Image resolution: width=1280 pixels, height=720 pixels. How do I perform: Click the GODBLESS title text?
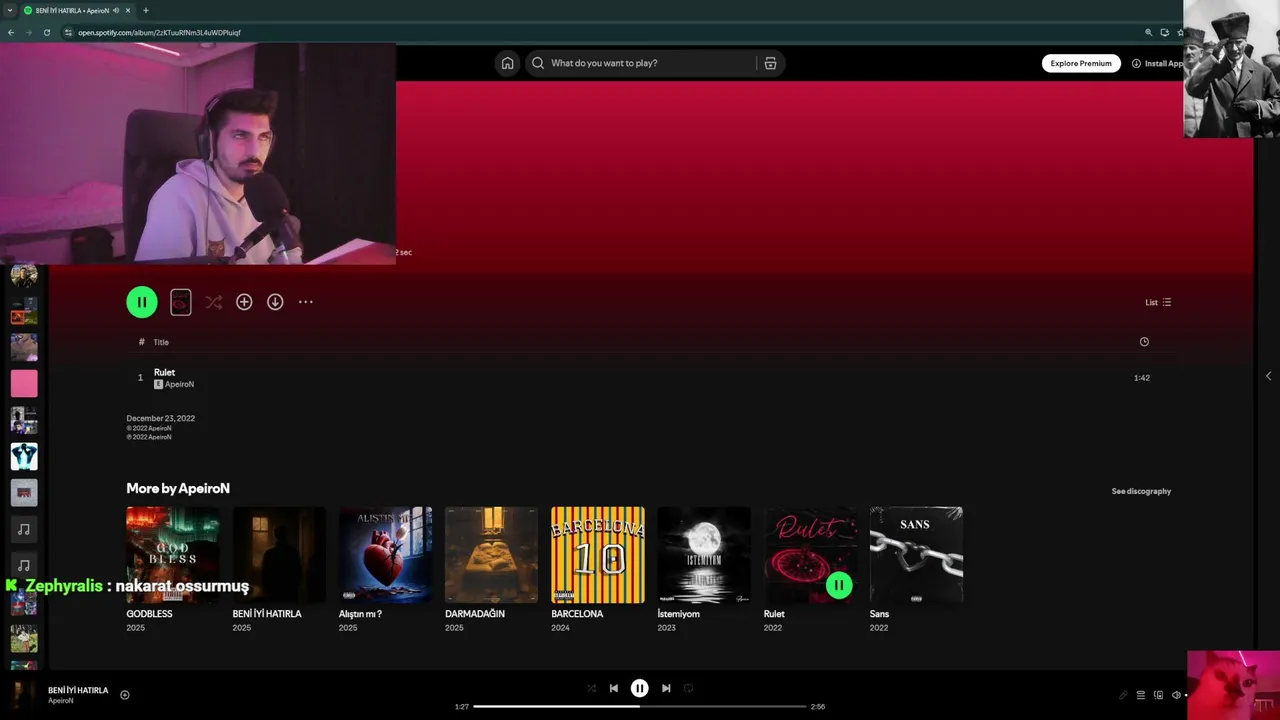150,614
